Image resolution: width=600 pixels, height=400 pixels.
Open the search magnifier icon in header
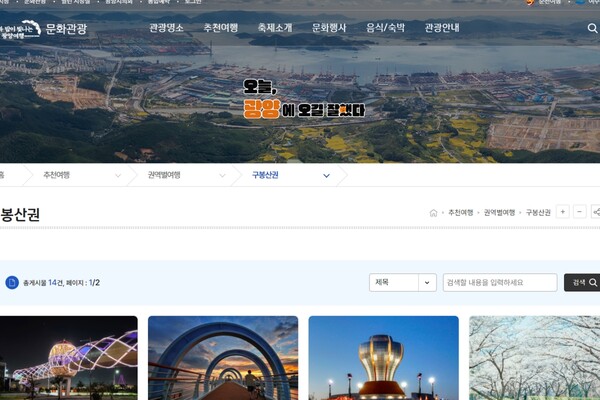[592, 28]
